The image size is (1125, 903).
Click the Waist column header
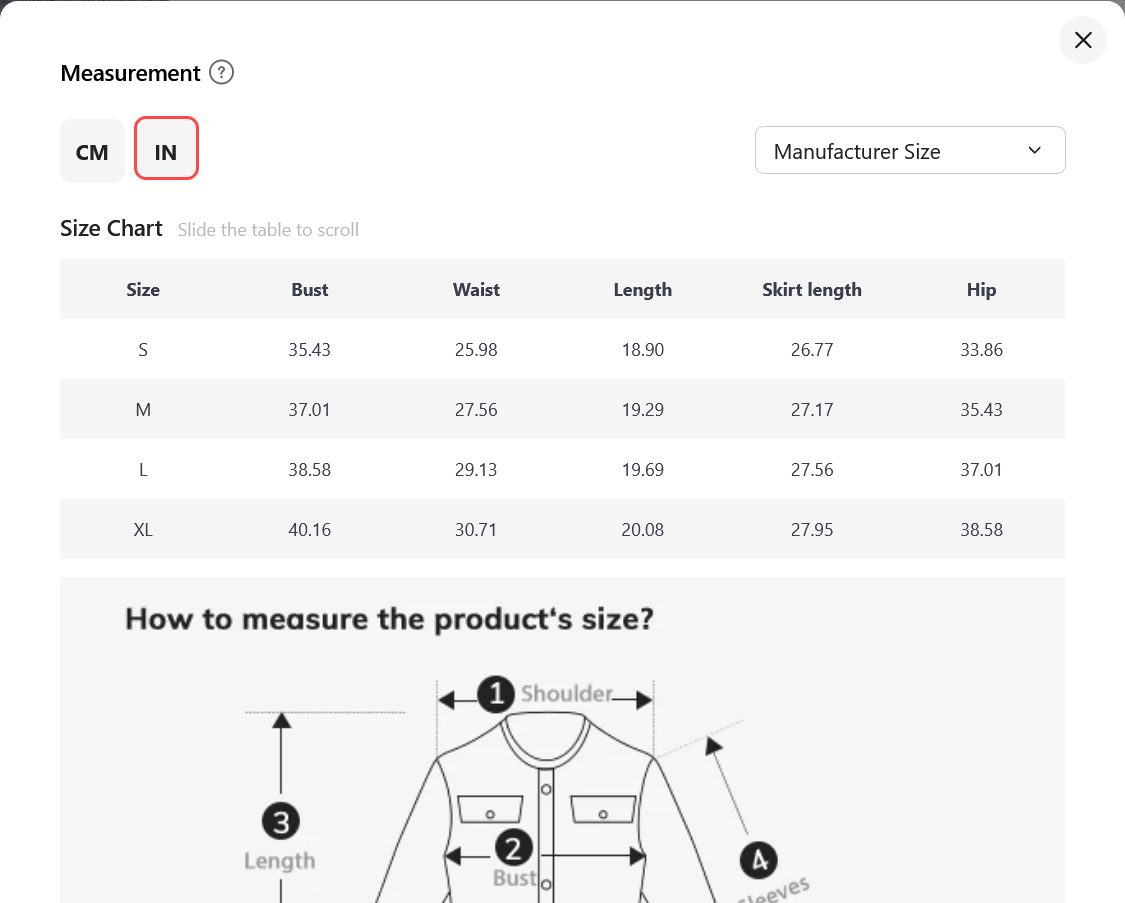[476, 290]
